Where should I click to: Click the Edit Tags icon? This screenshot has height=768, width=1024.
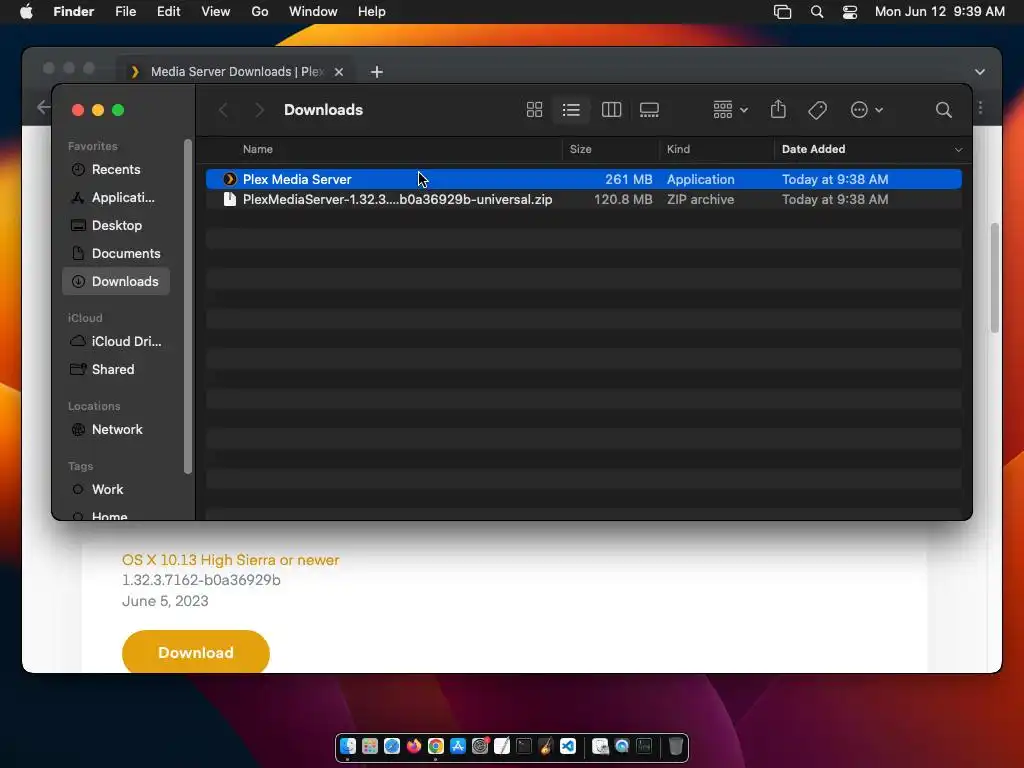pos(817,110)
